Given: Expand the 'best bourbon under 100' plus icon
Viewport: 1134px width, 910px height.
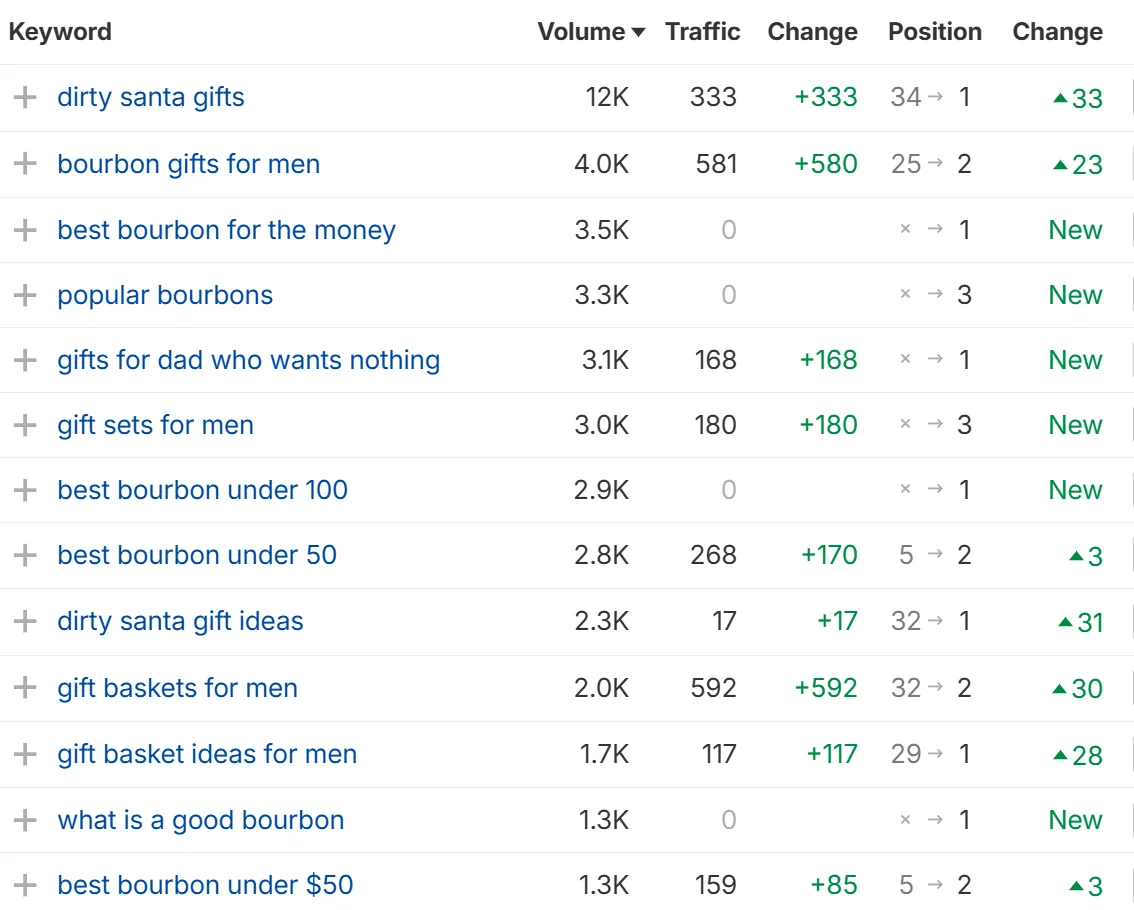Looking at the screenshot, I should click(x=25, y=490).
